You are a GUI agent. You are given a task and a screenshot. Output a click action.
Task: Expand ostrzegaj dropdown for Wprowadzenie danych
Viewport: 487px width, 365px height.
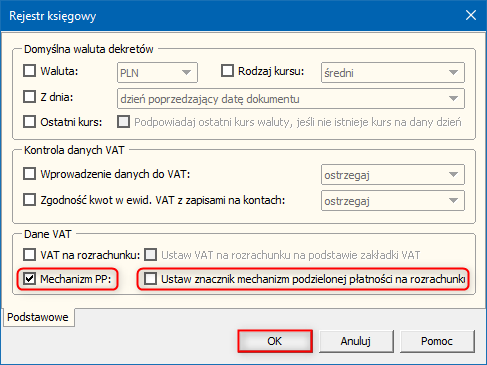[x=393, y=174]
